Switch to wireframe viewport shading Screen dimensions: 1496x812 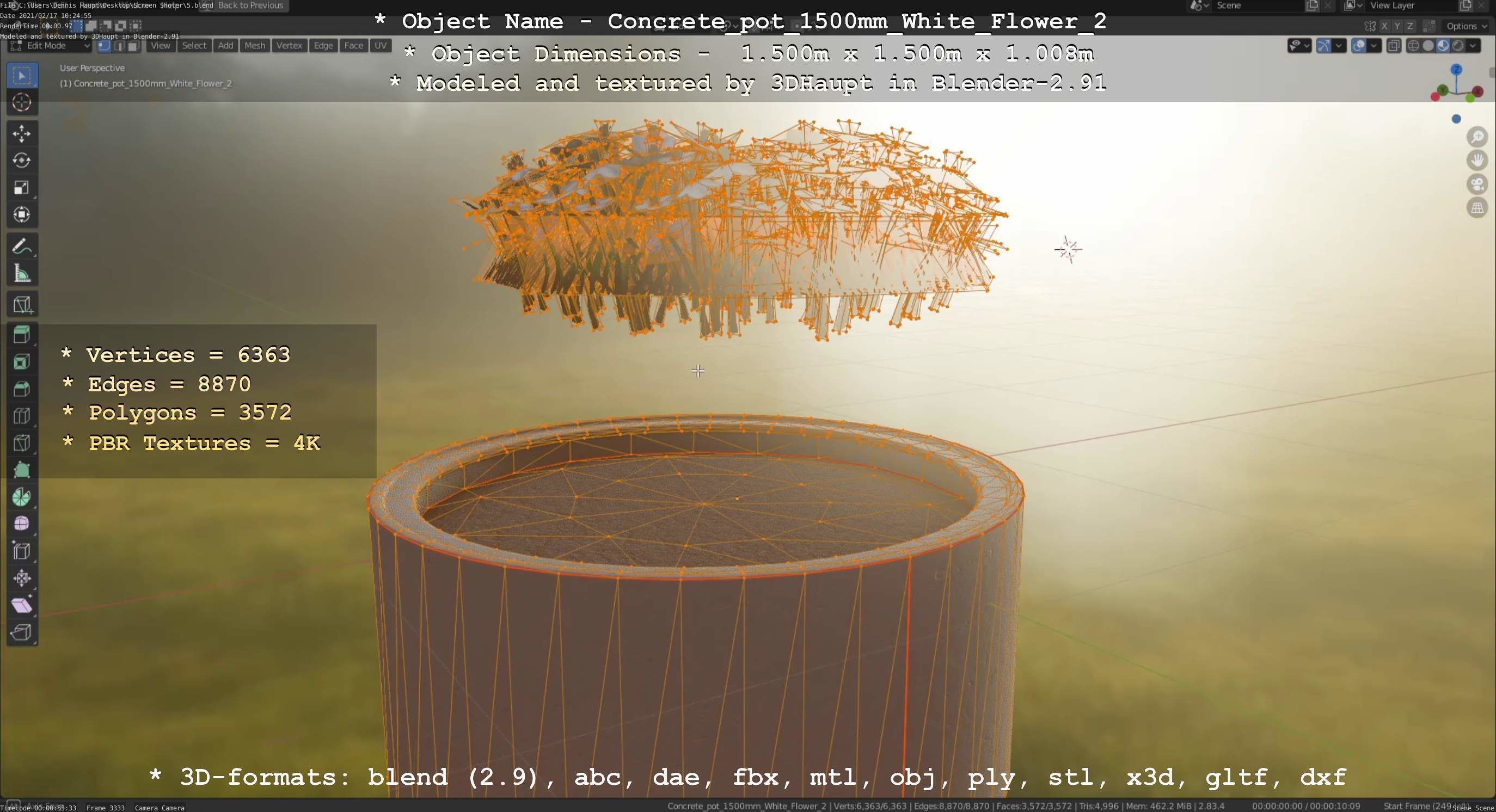1414,46
